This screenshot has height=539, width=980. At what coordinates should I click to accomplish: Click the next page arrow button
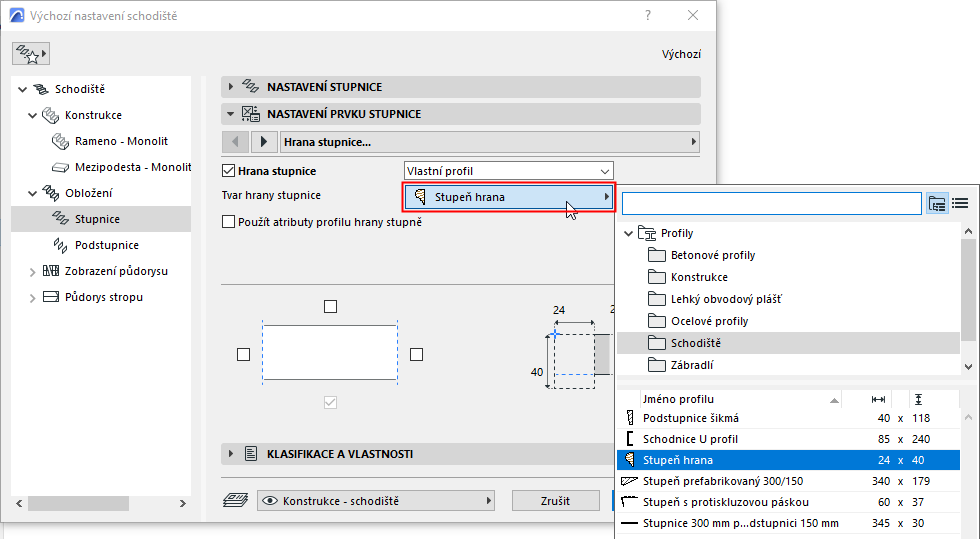(264, 142)
